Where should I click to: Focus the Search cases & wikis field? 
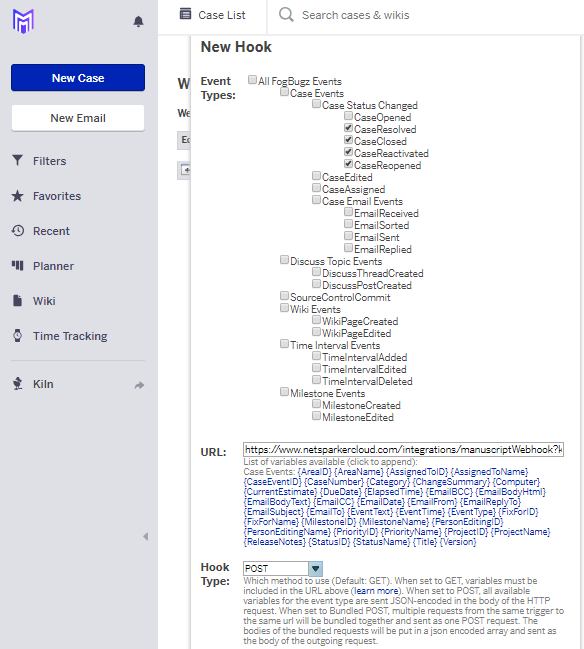[x=356, y=15]
